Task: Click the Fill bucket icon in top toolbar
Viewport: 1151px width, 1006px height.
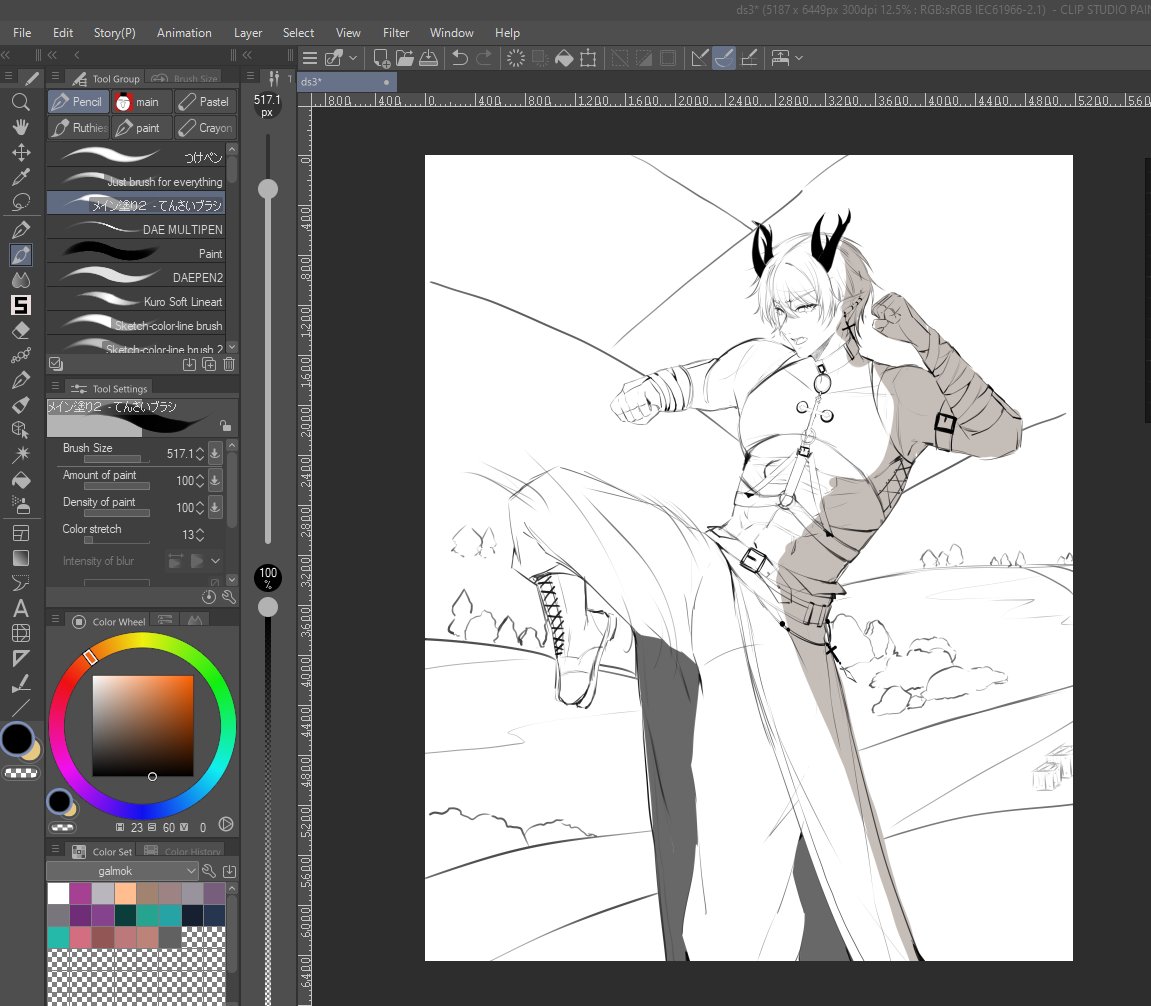Action: pyautogui.click(x=564, y=58)
